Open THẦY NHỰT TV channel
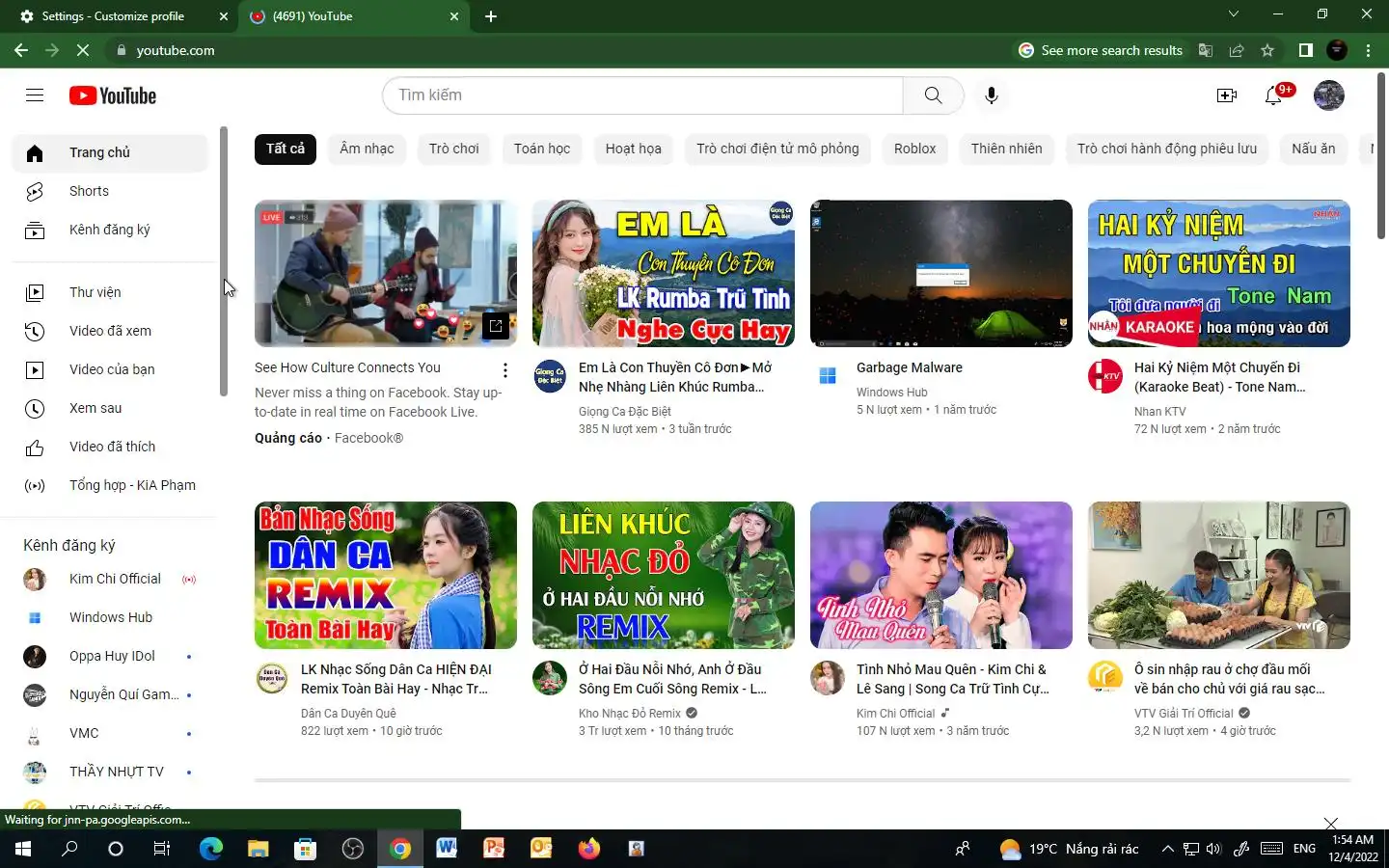Screen dimensions: 1389x868 point(110,772)
